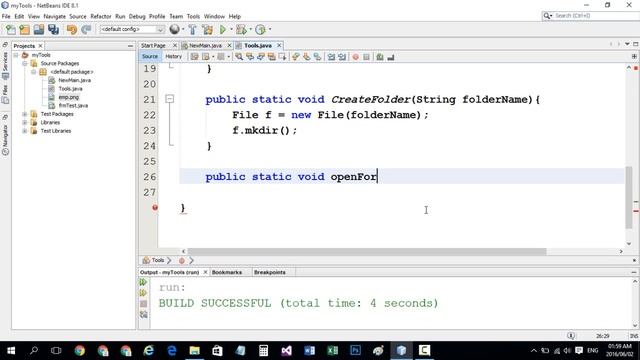Open Visual Studio from the taskbar
Viewport: 640px width, 360px height.
coord(287,350)
